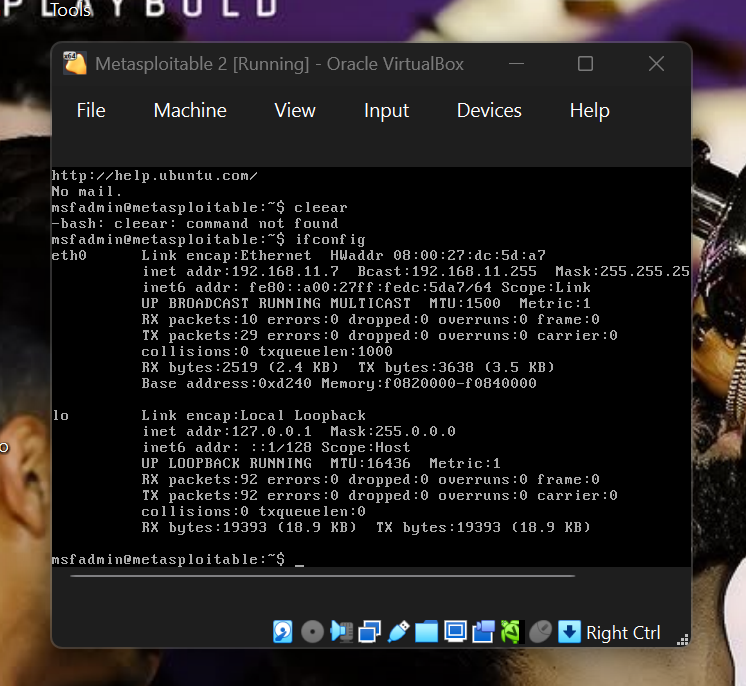Click the ifconfig command line

(x=208, y=239)
